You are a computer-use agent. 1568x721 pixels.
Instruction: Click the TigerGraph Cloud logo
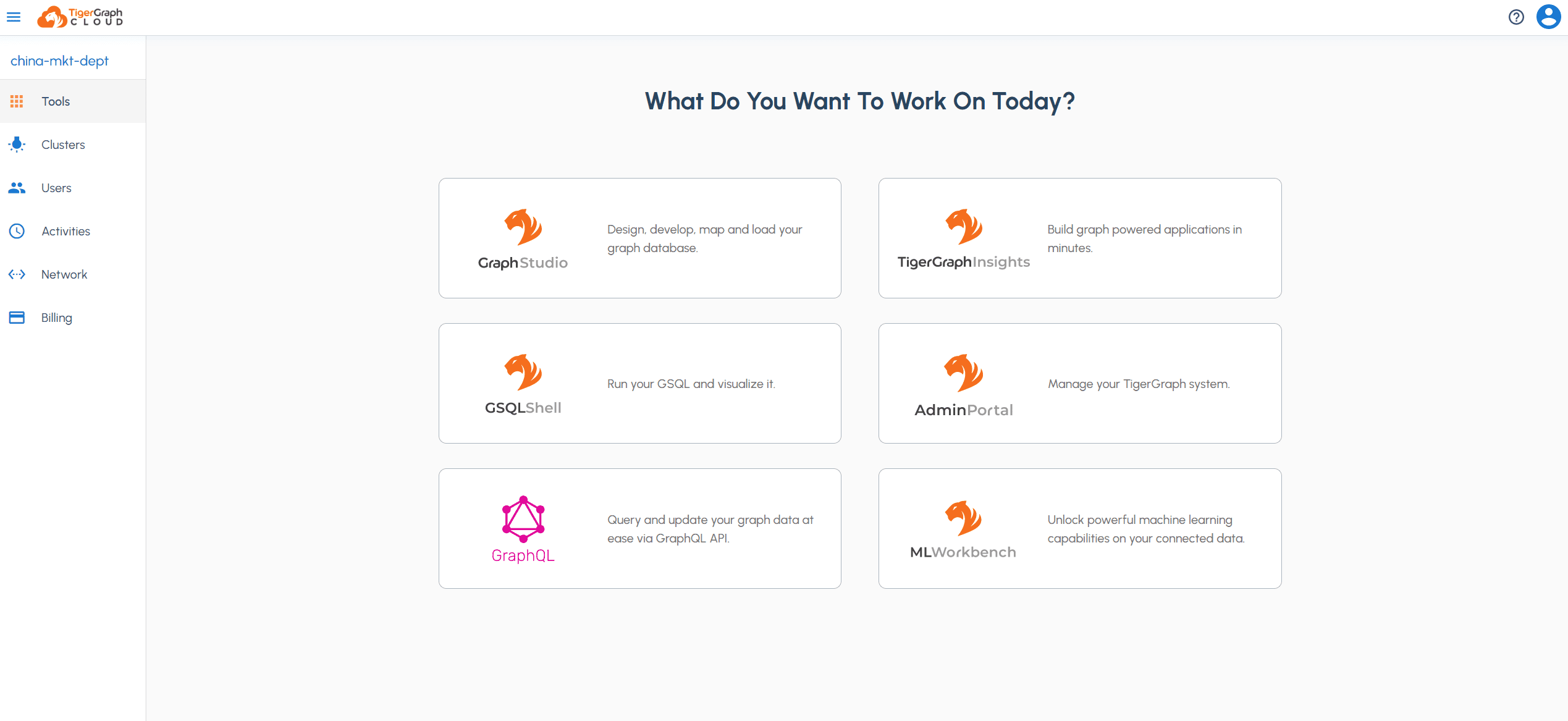point(80,17)
